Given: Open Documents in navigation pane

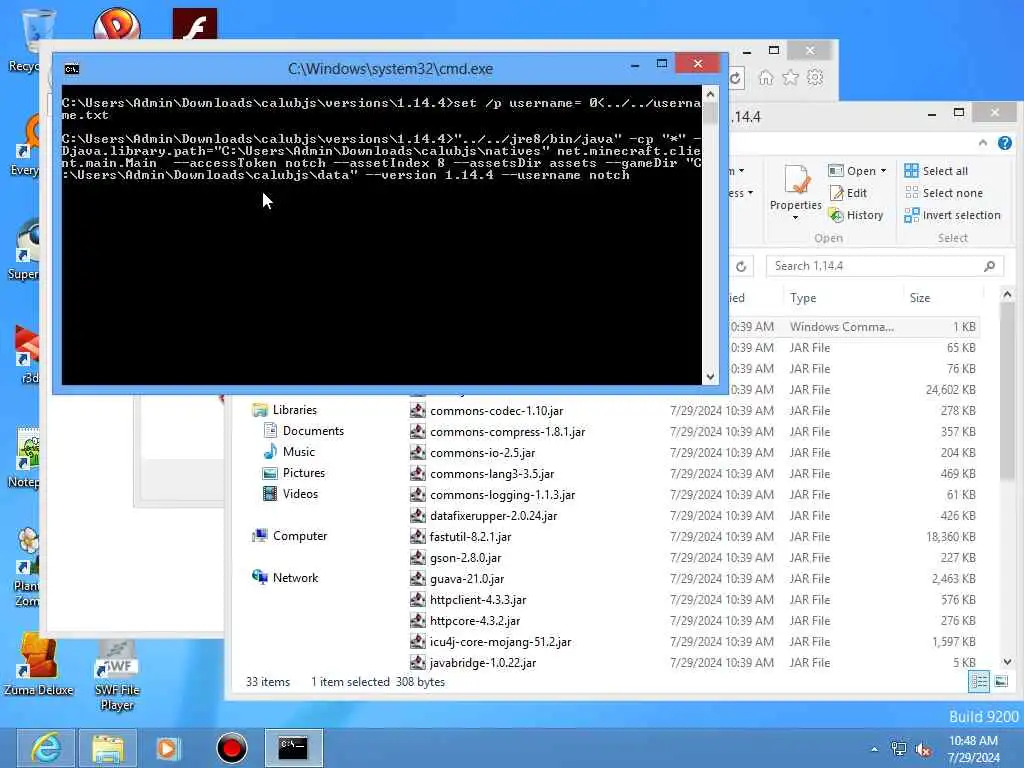Looking at the screenshot, I should tap(303, 431).
